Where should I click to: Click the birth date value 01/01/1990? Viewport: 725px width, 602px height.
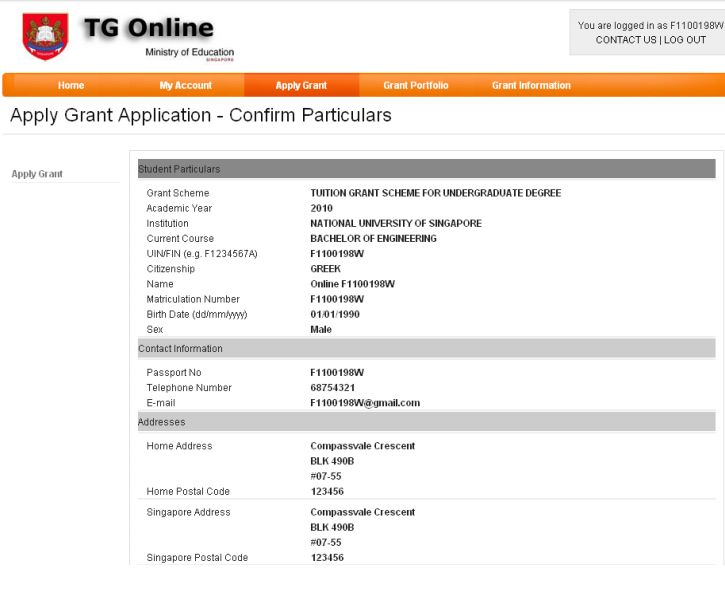(335, 314)
